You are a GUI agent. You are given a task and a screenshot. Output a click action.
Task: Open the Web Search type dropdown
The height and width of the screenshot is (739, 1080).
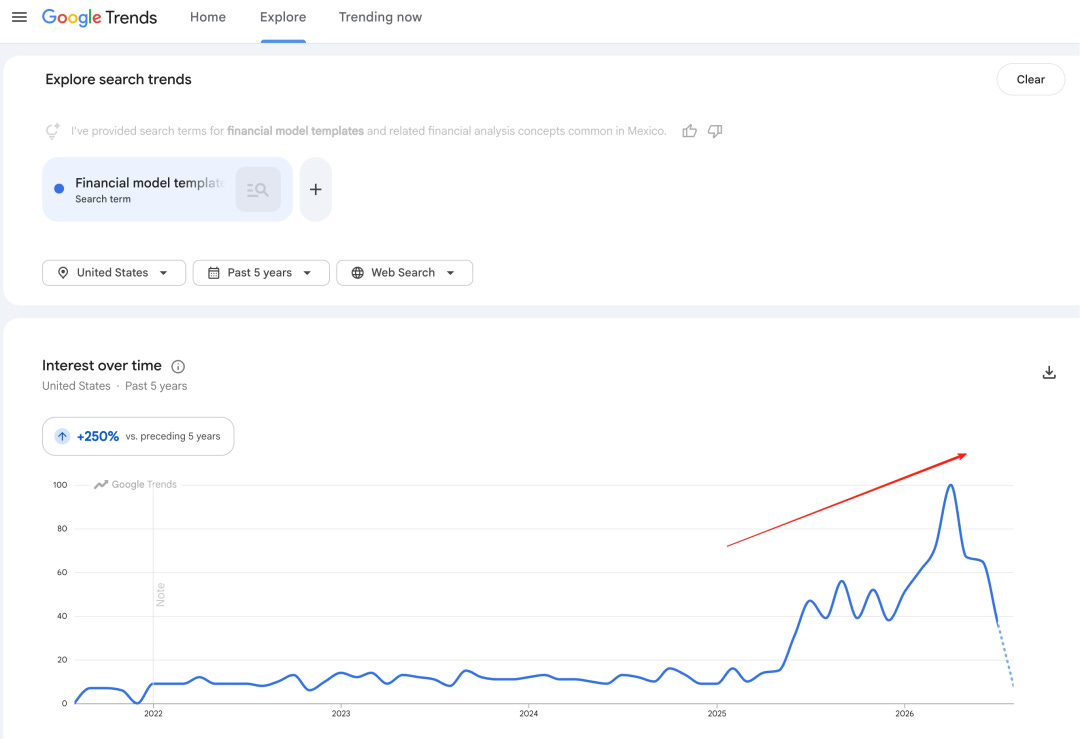[x=404, y=273]
